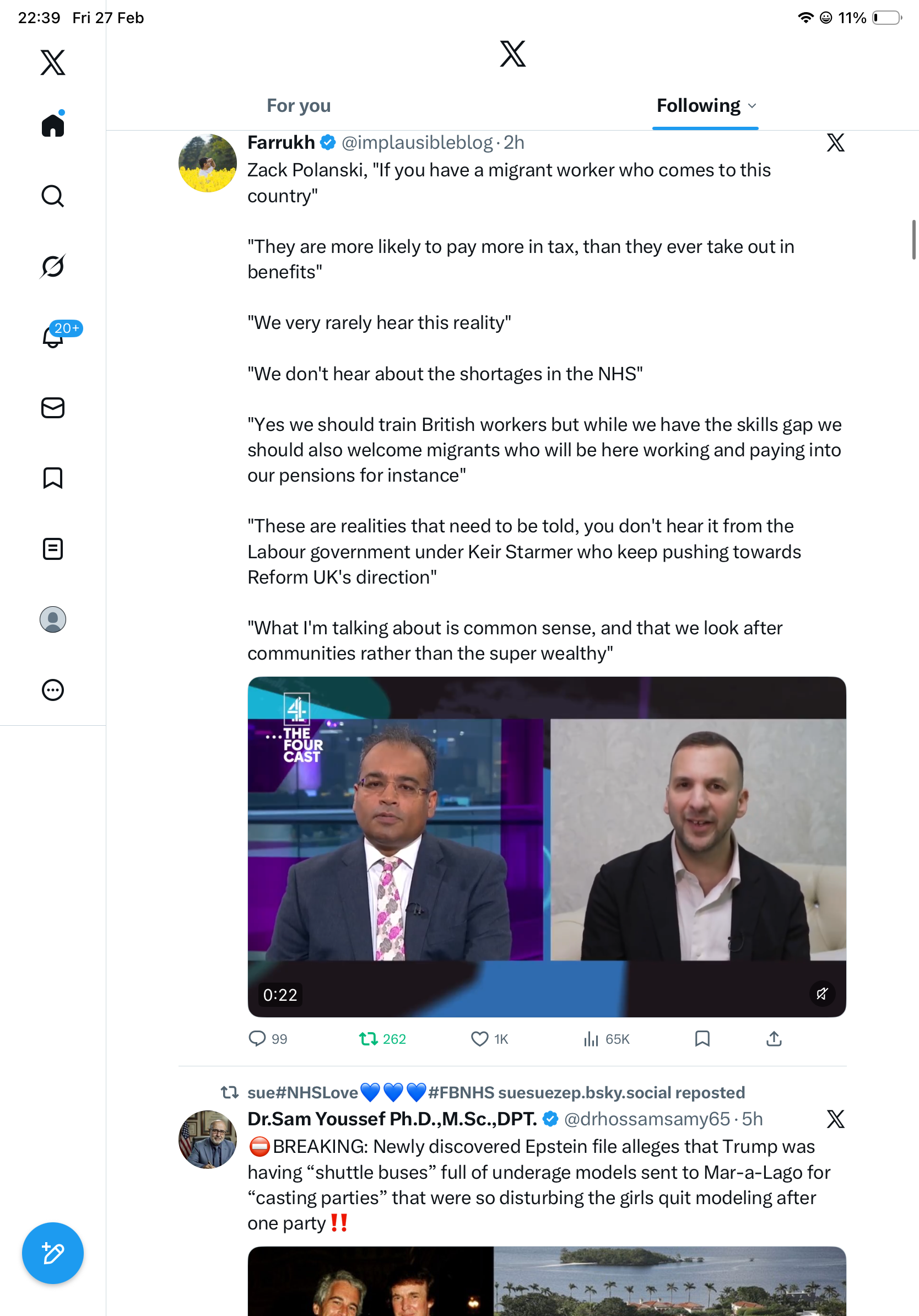This screenshot has height=1316, width=919.
Task: Open the More options circle icon
Action: (53, 690)
